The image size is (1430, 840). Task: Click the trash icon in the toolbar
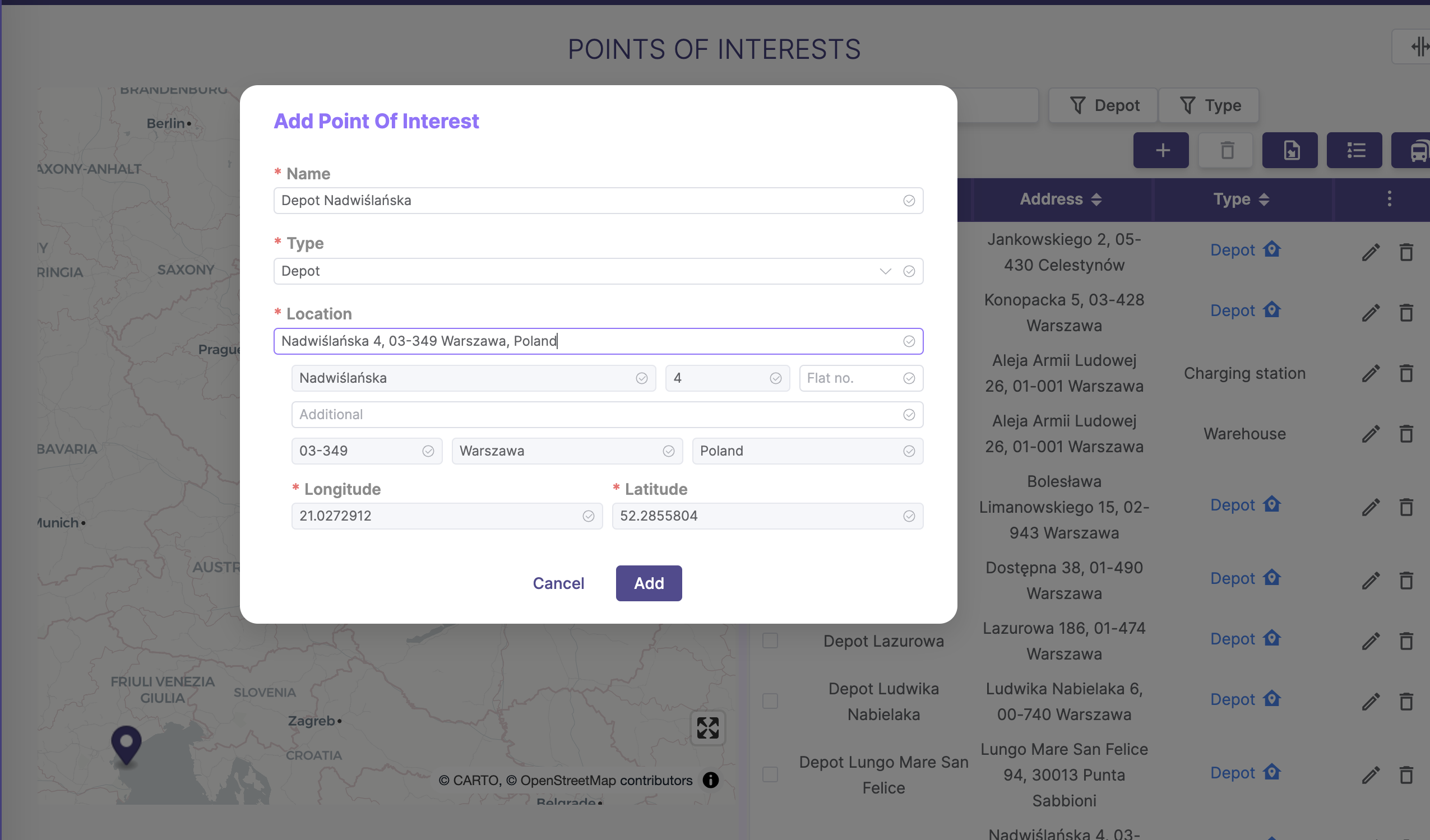tap(1227, 150)
